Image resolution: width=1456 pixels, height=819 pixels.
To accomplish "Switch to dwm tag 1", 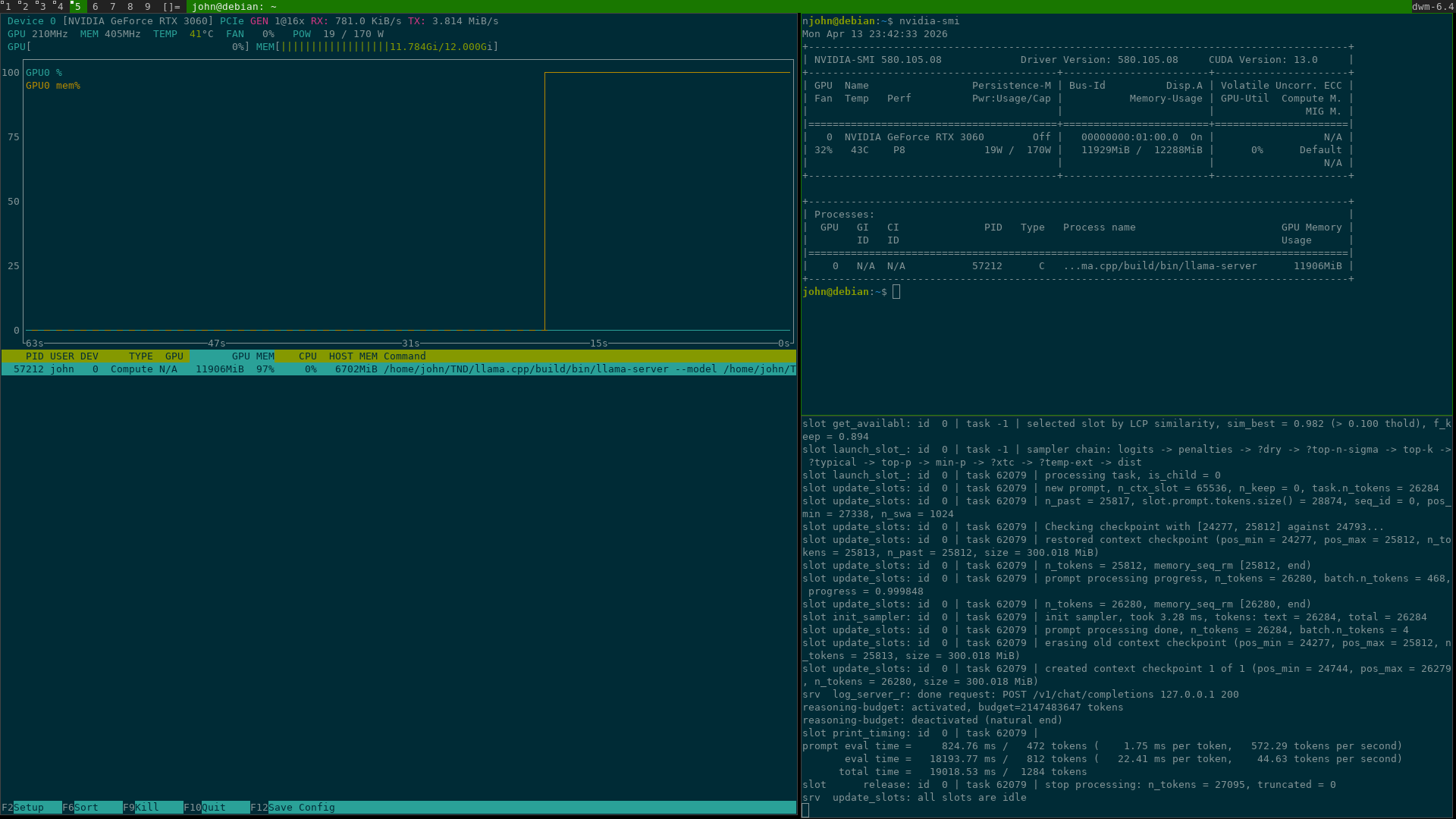I will coord(7,6).
